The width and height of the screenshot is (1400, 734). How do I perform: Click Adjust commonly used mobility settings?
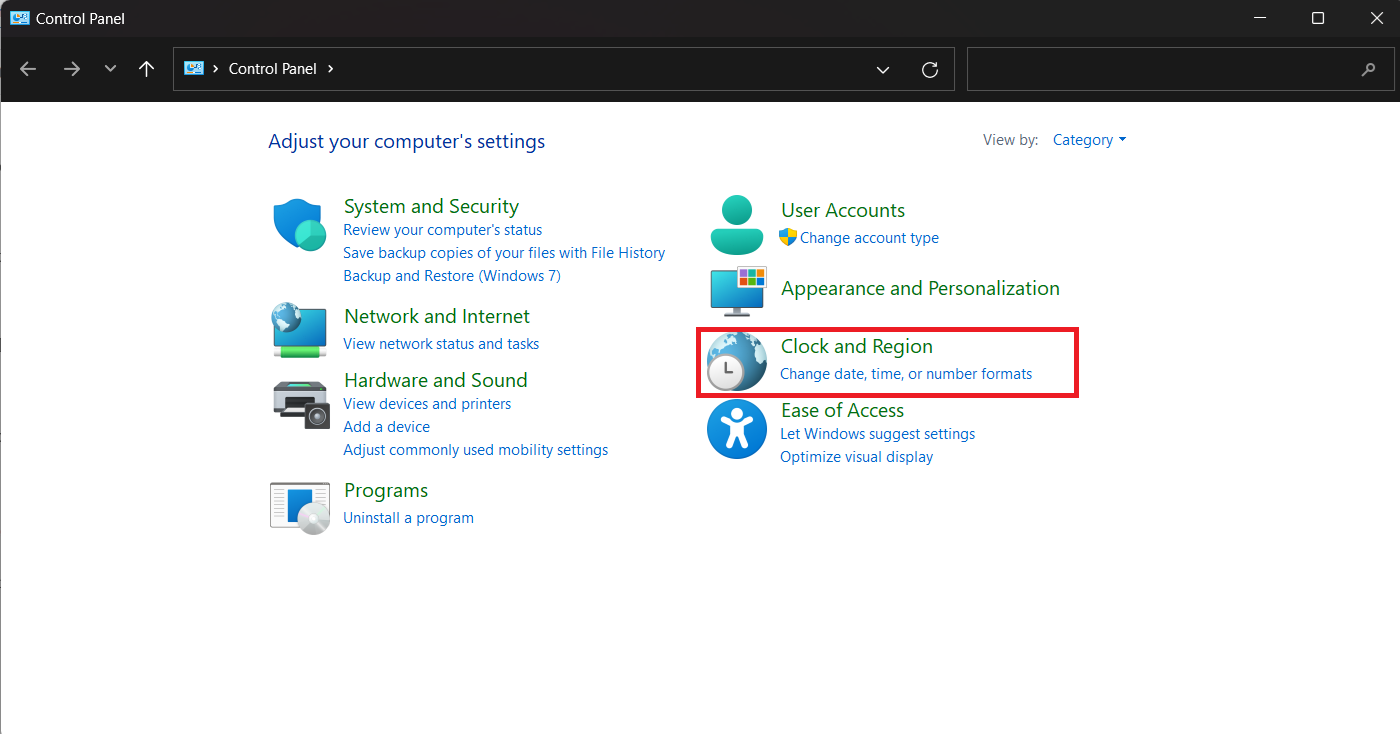point(475,450)
